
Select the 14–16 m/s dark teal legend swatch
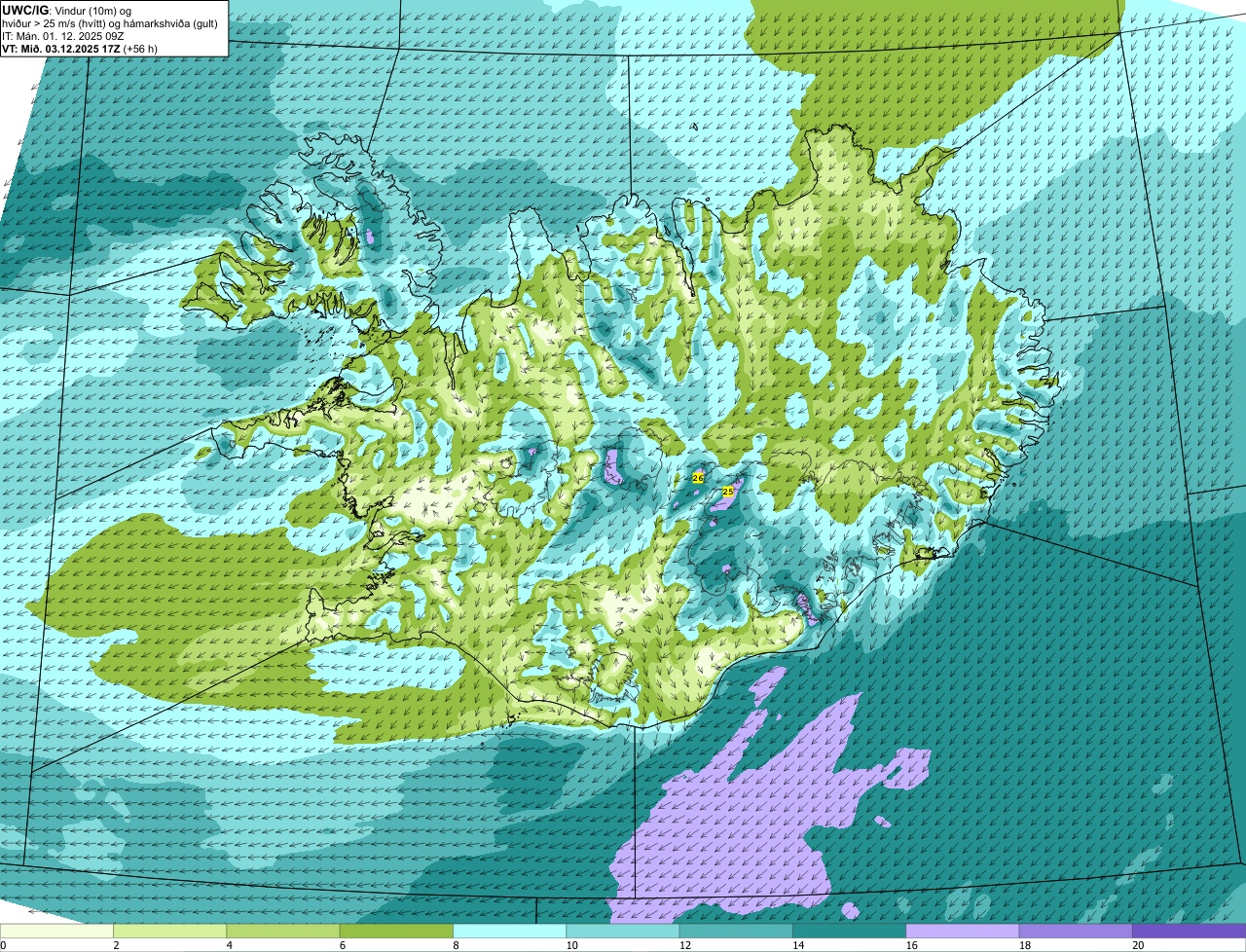click(850, 931)
